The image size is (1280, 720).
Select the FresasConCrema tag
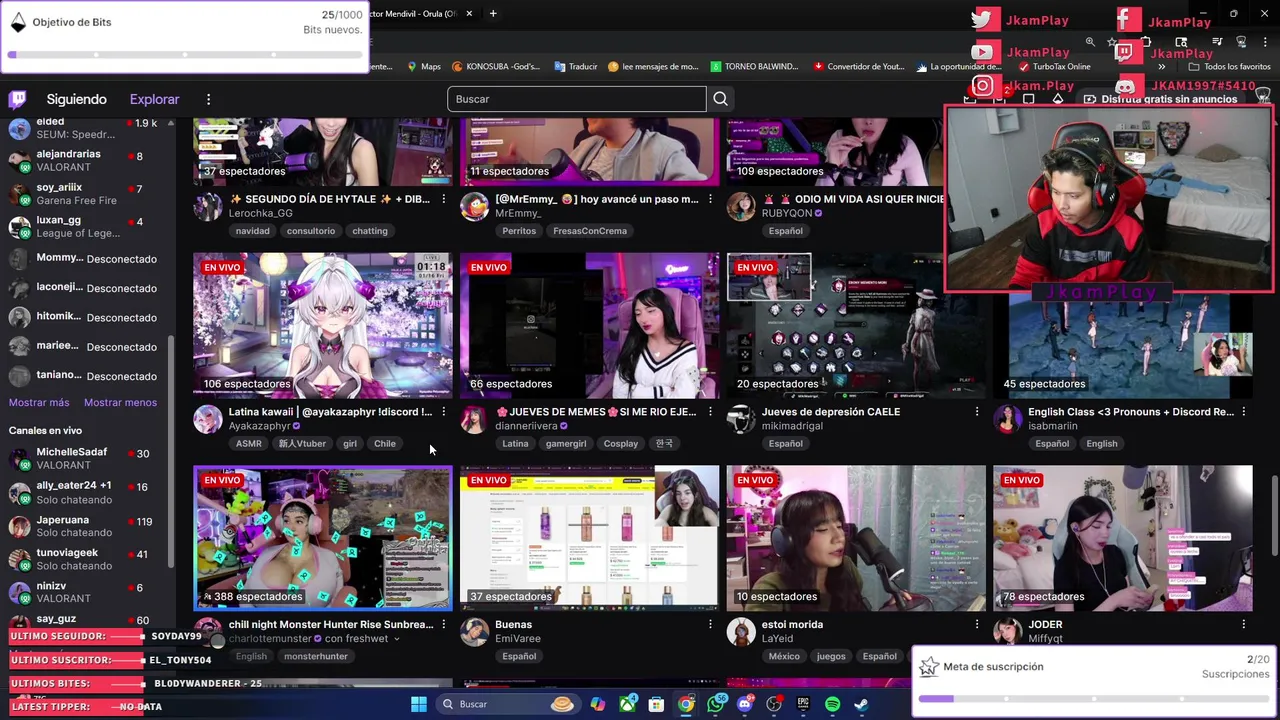[590, 231]
